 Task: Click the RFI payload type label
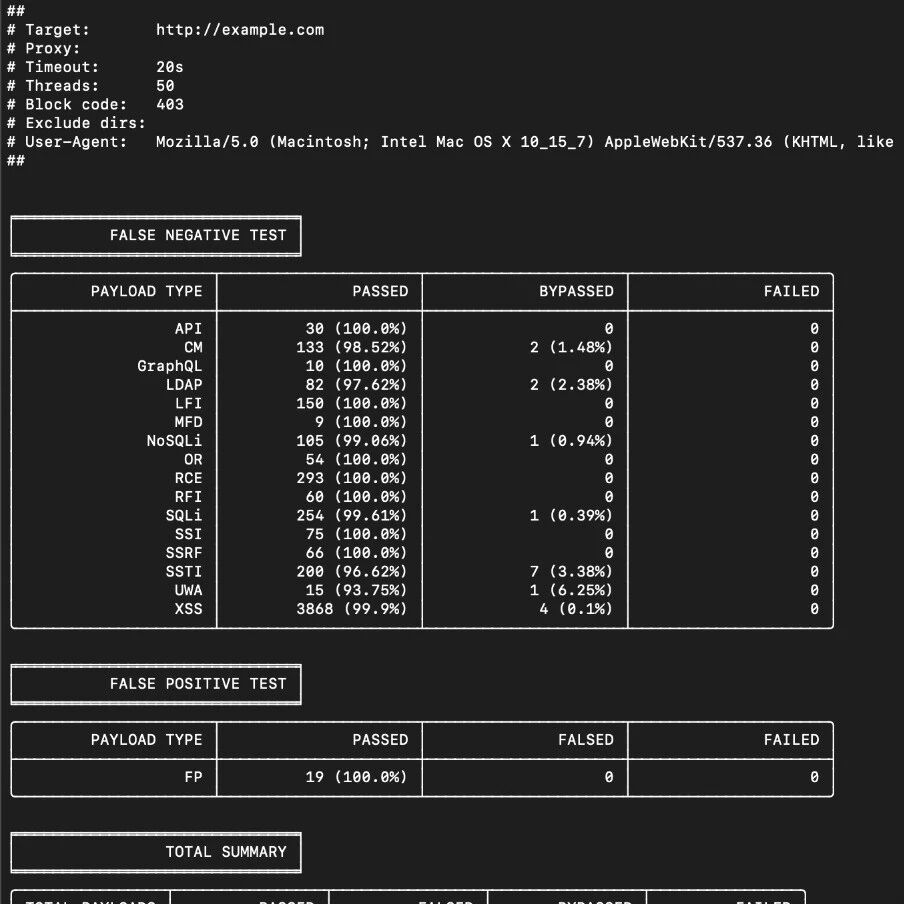189,496
